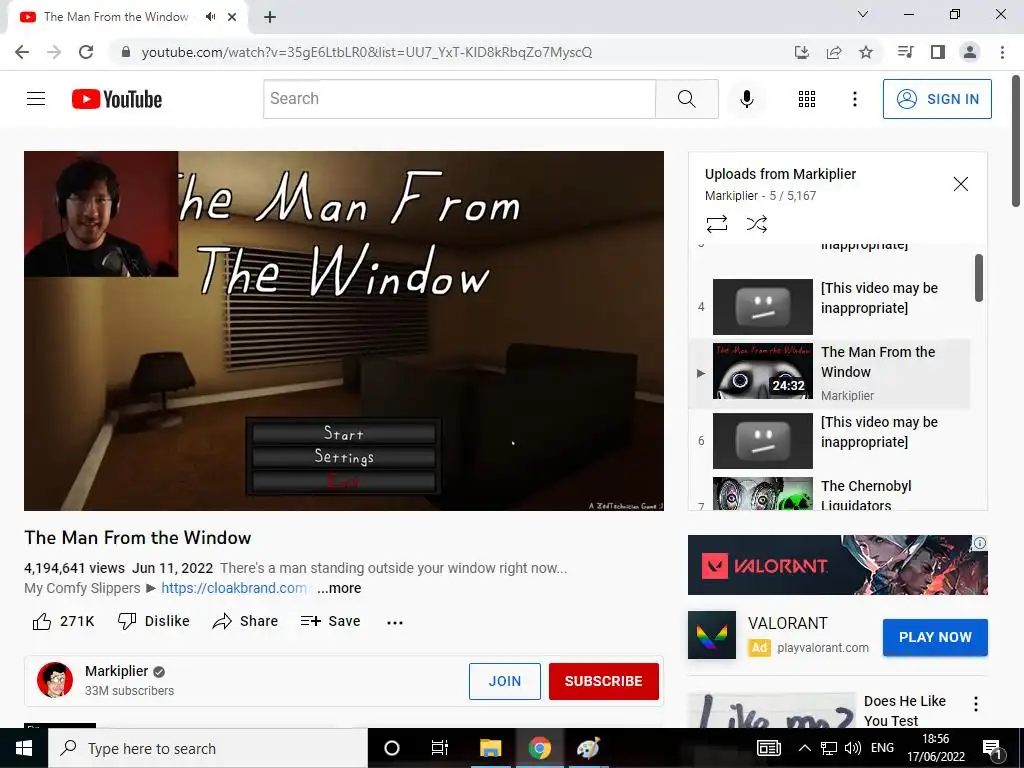This screenshot has width=1024, height=768.
Task: Open the YouTube apps grid
Action: 807,99
